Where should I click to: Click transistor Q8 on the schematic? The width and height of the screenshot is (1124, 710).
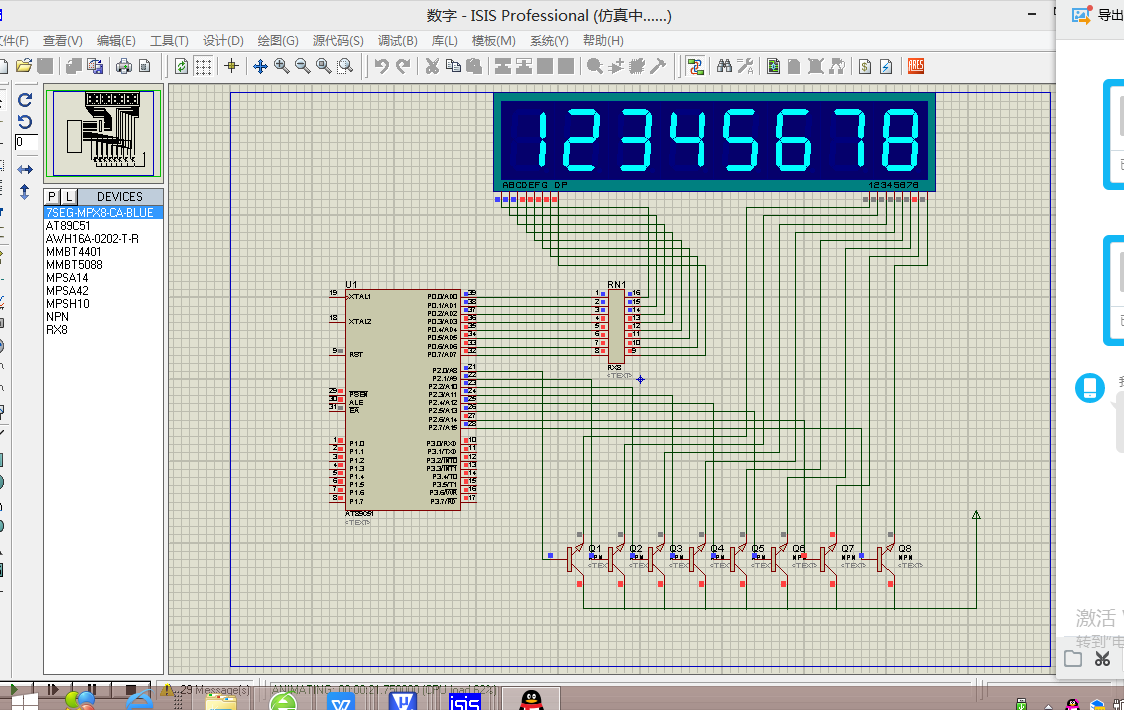click(x=886, y=557)
